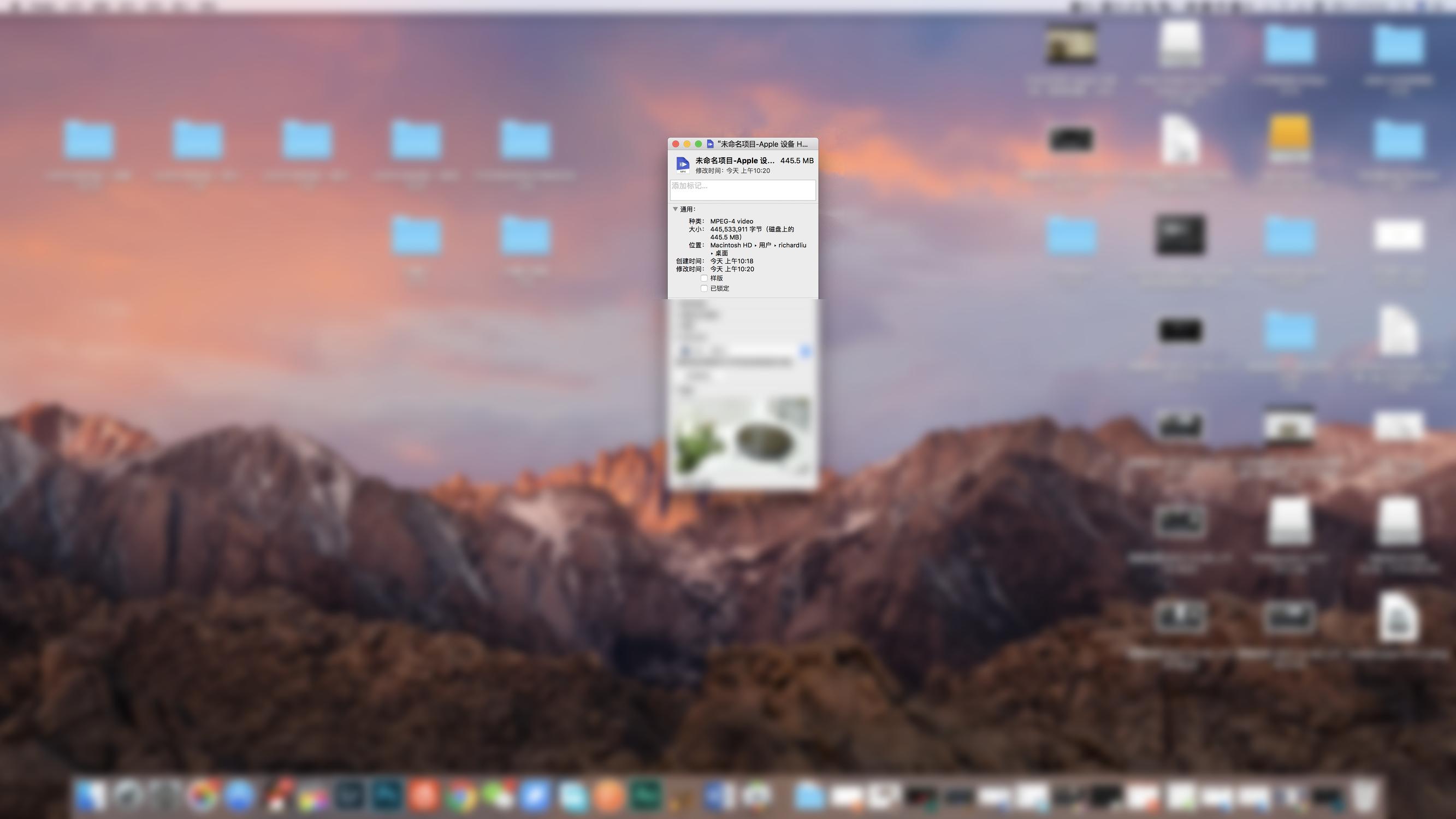Click the green zoom button of the Info window

point(698,144)
